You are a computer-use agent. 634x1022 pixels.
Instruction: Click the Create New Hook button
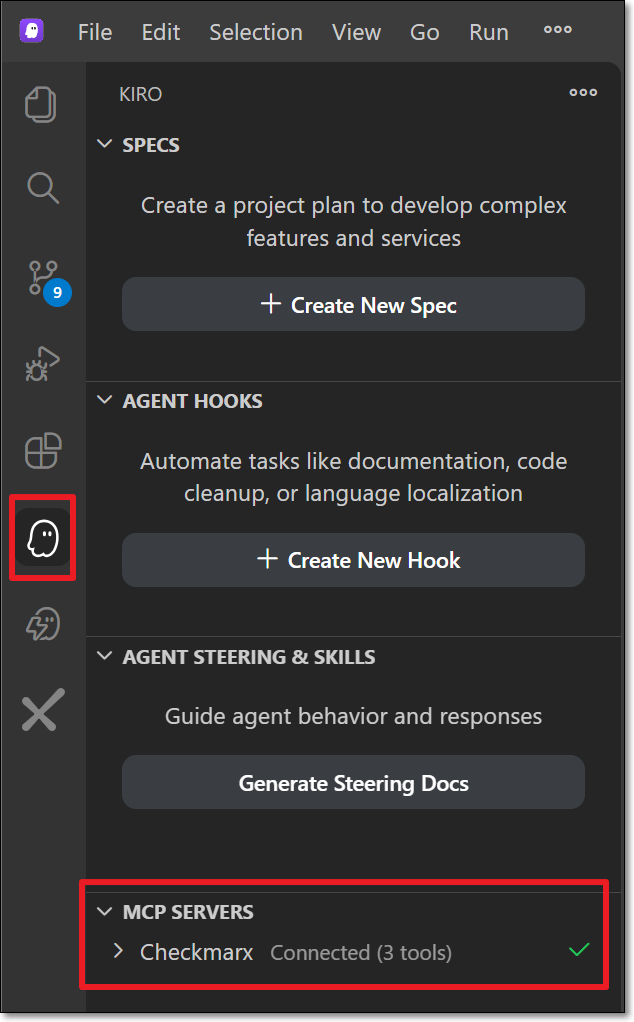pos(353,561)
